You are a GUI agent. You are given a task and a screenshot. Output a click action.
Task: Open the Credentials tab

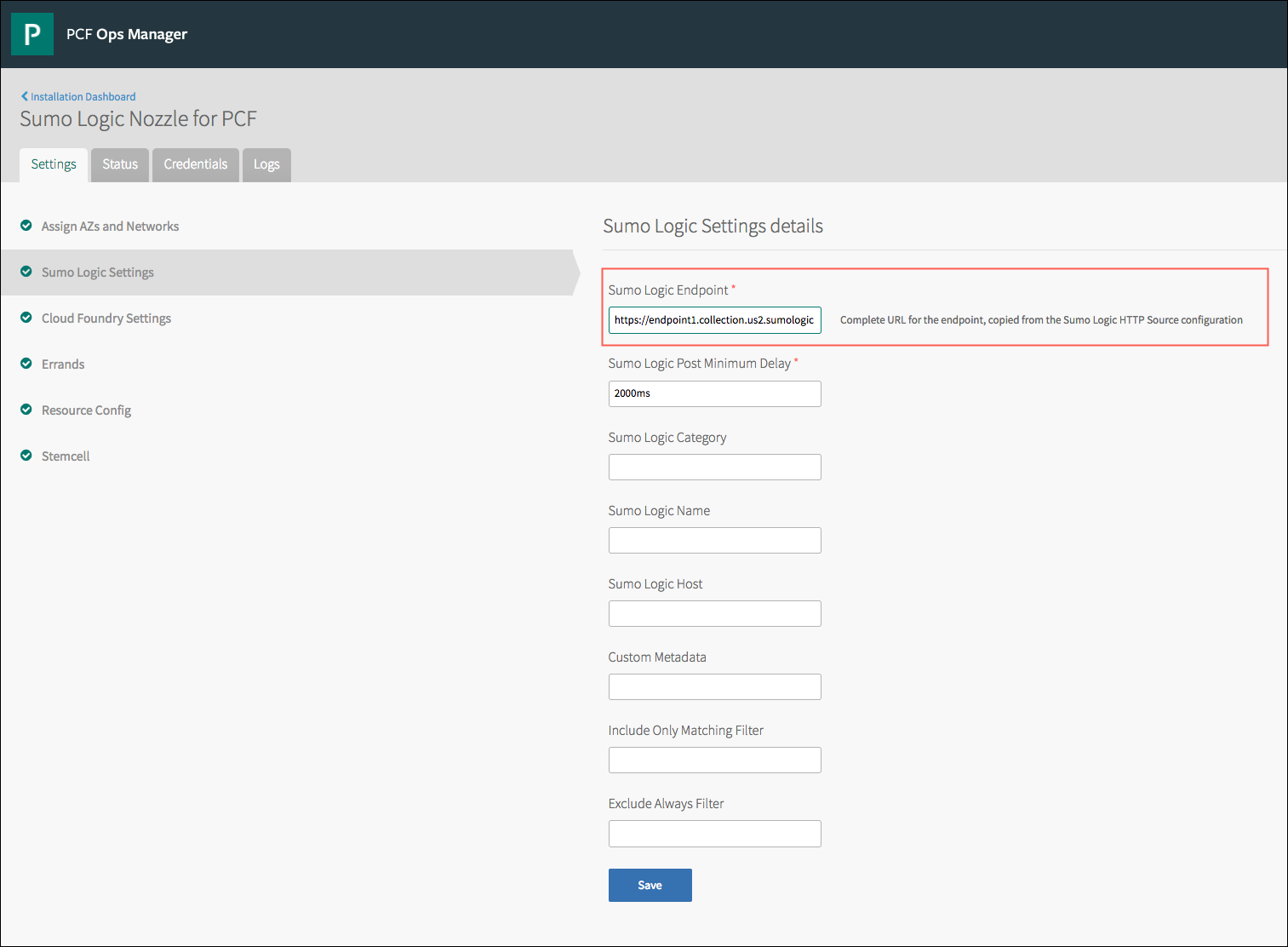(x=195, y=164)
